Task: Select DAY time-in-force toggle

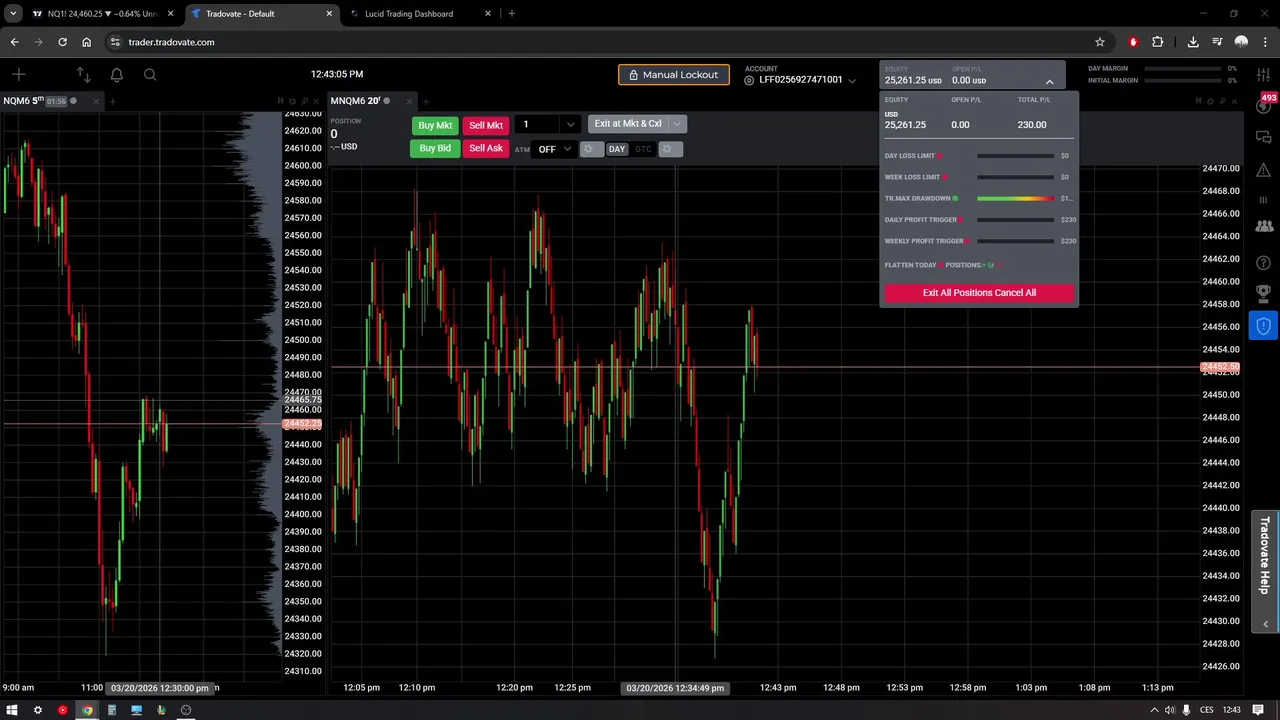Action: point(617,149)
